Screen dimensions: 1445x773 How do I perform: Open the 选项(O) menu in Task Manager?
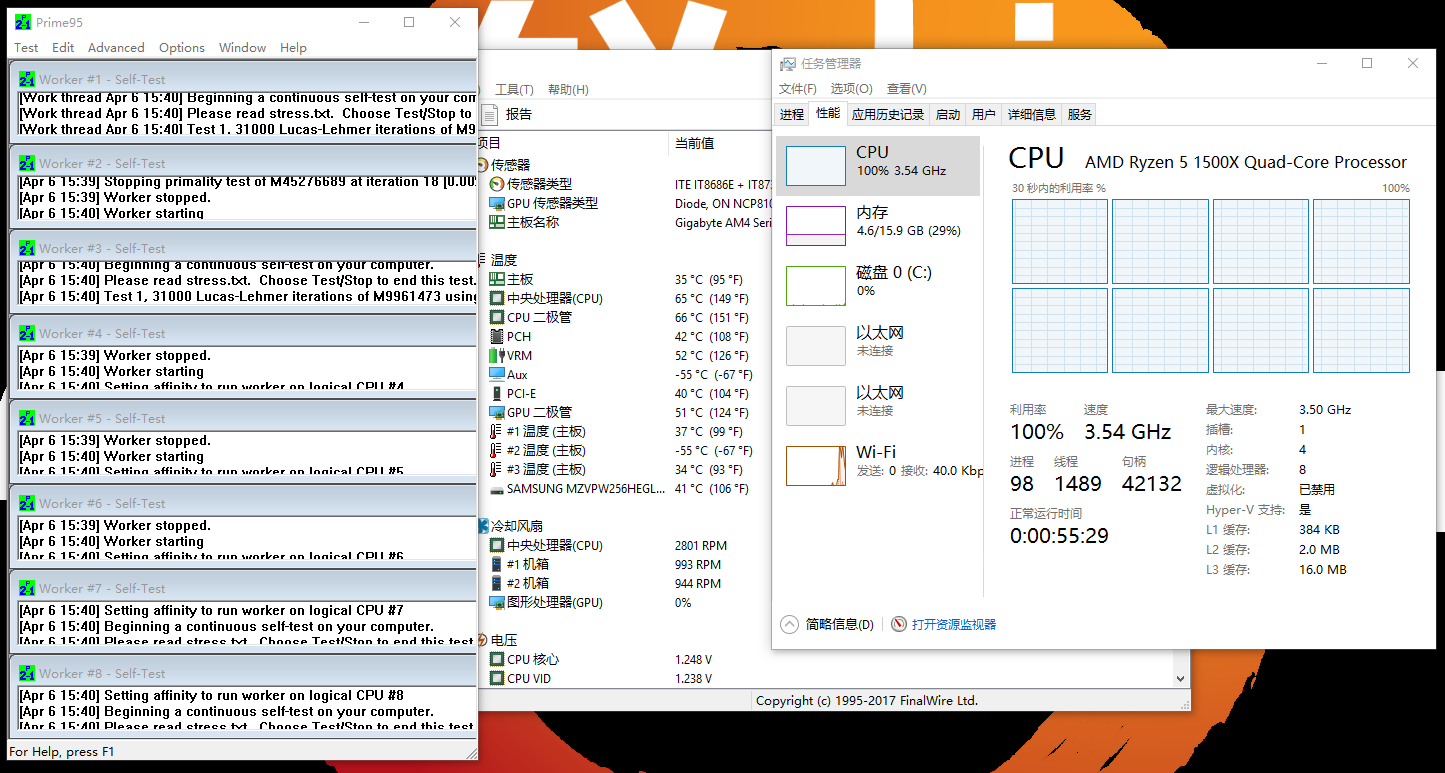[851, 89]
